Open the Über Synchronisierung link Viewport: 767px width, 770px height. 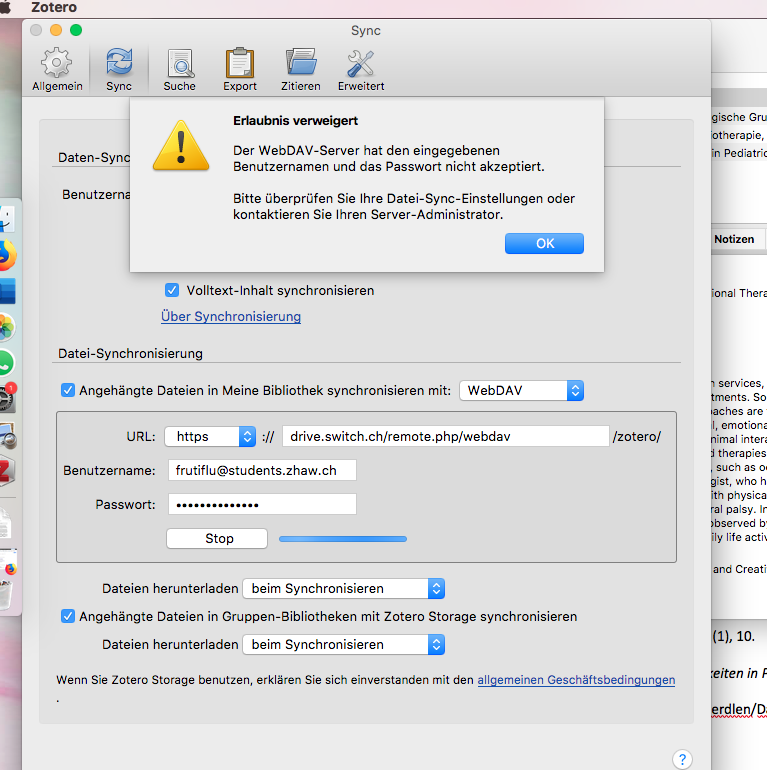231,316
